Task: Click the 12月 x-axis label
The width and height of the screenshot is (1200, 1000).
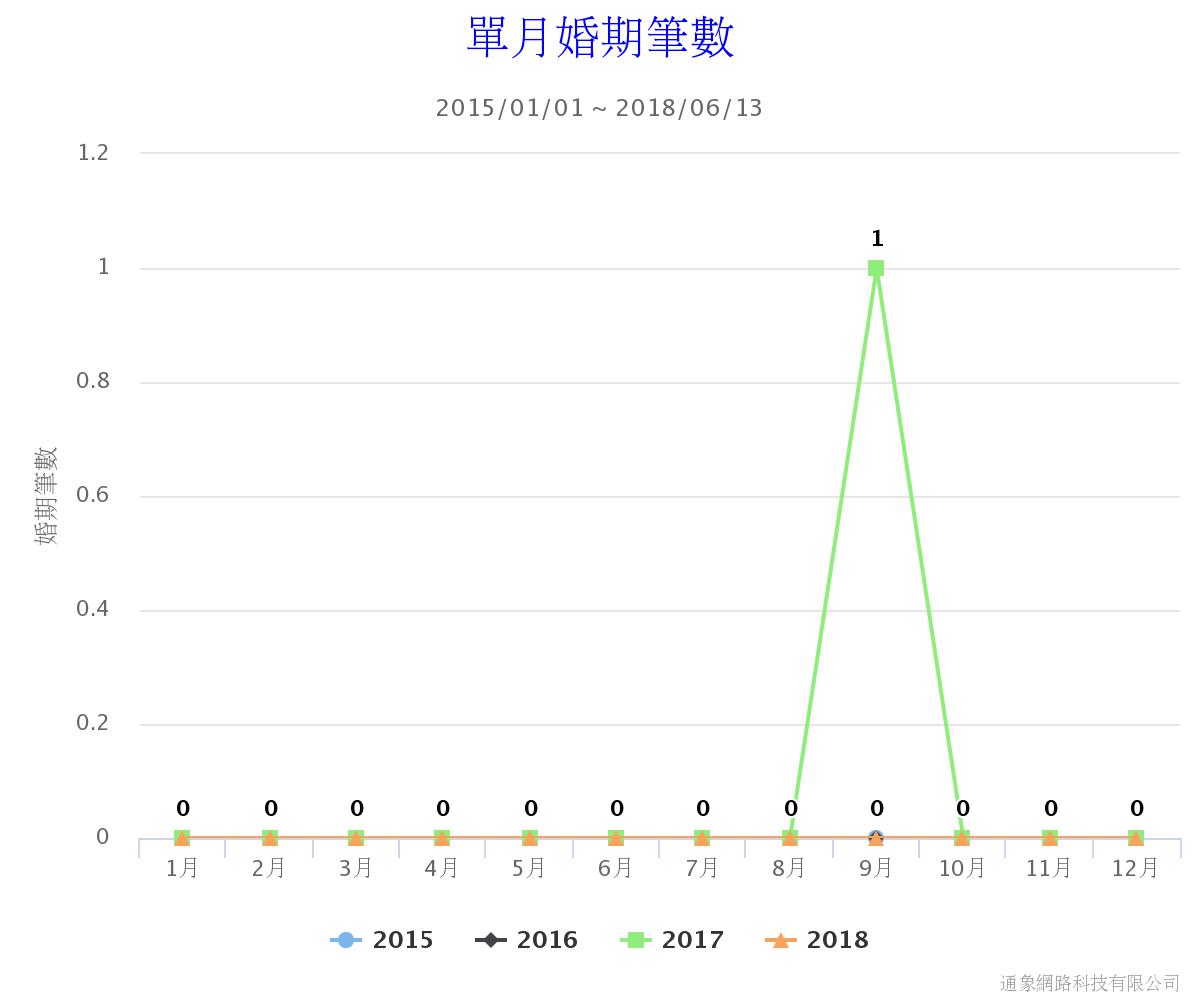Action: point(1136,868)
